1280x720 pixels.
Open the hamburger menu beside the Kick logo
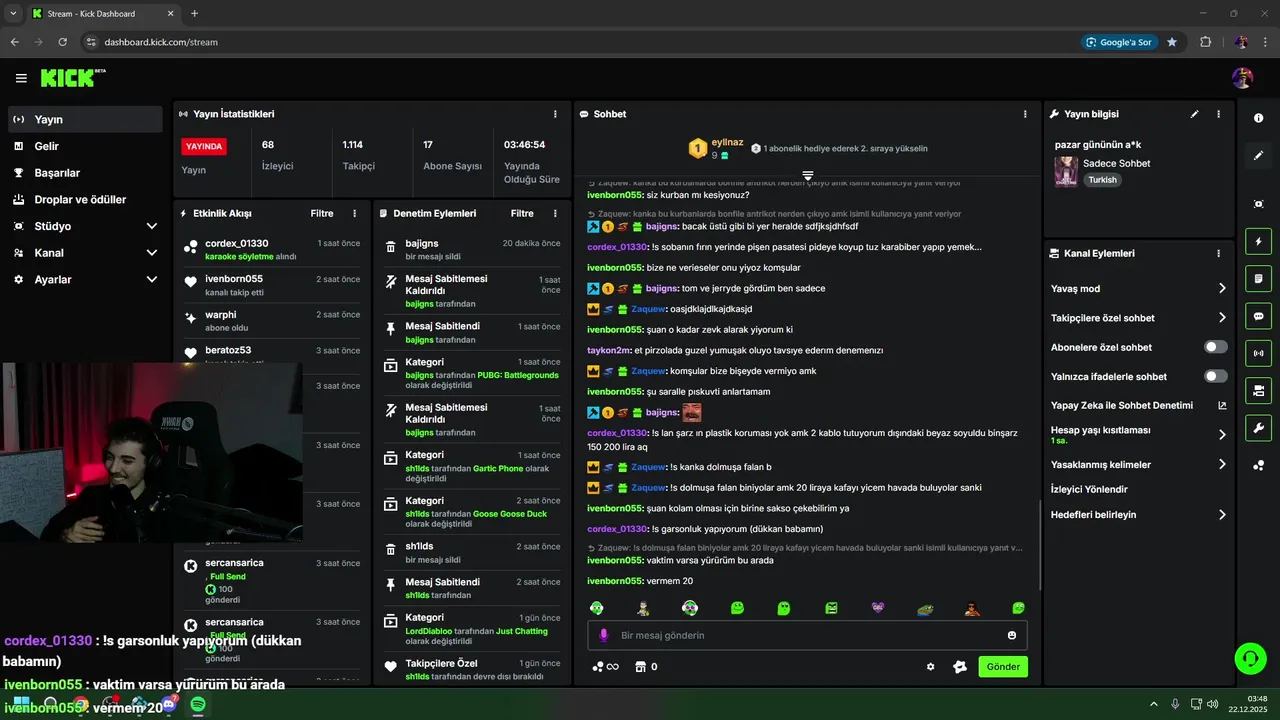point(21,78)
